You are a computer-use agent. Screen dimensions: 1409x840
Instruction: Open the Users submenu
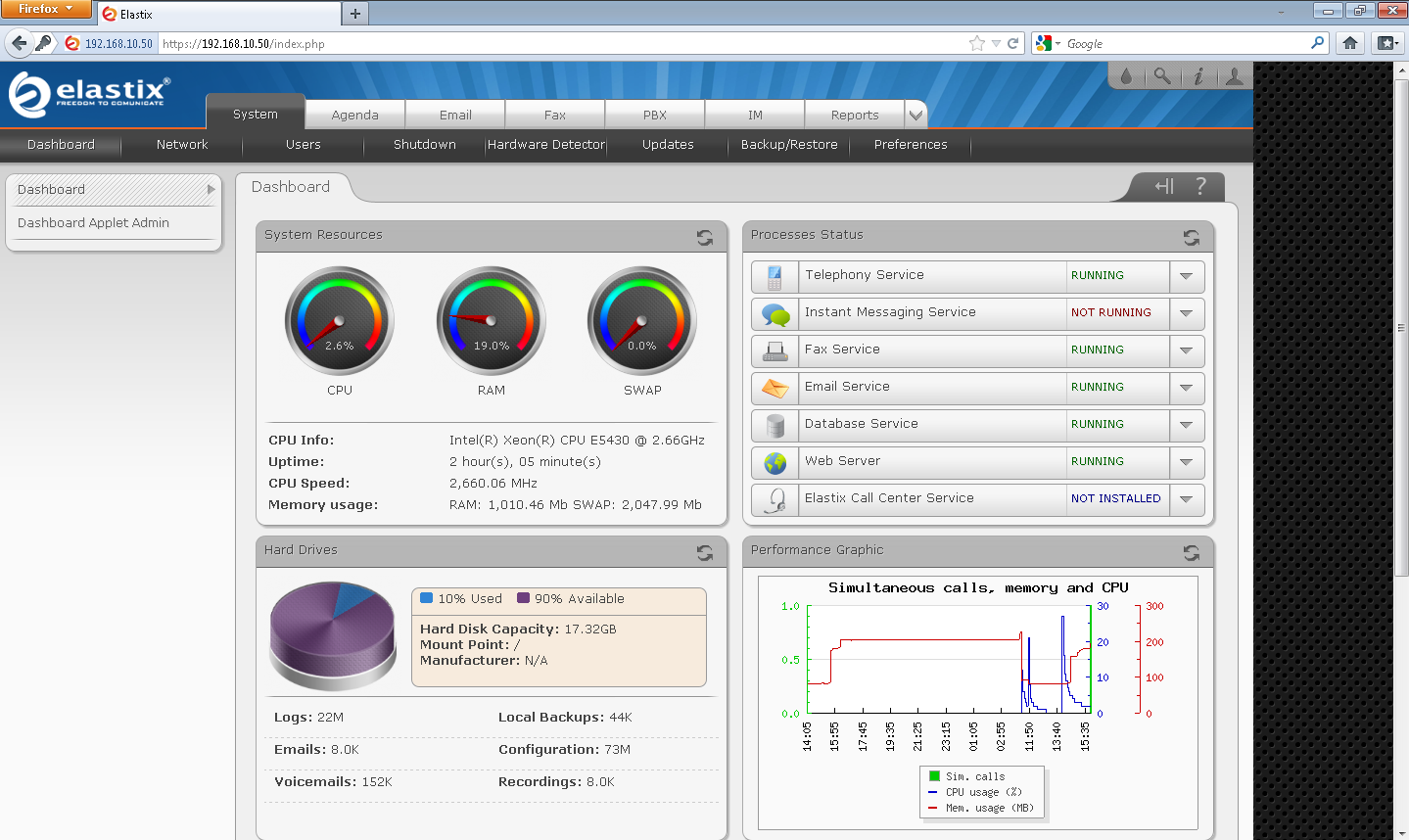304,145
